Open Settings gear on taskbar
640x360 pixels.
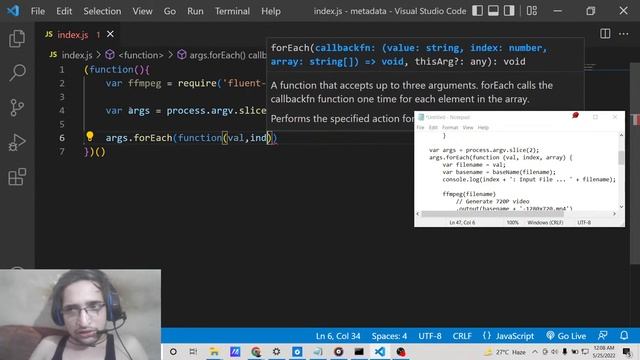(x=276, y=351)
